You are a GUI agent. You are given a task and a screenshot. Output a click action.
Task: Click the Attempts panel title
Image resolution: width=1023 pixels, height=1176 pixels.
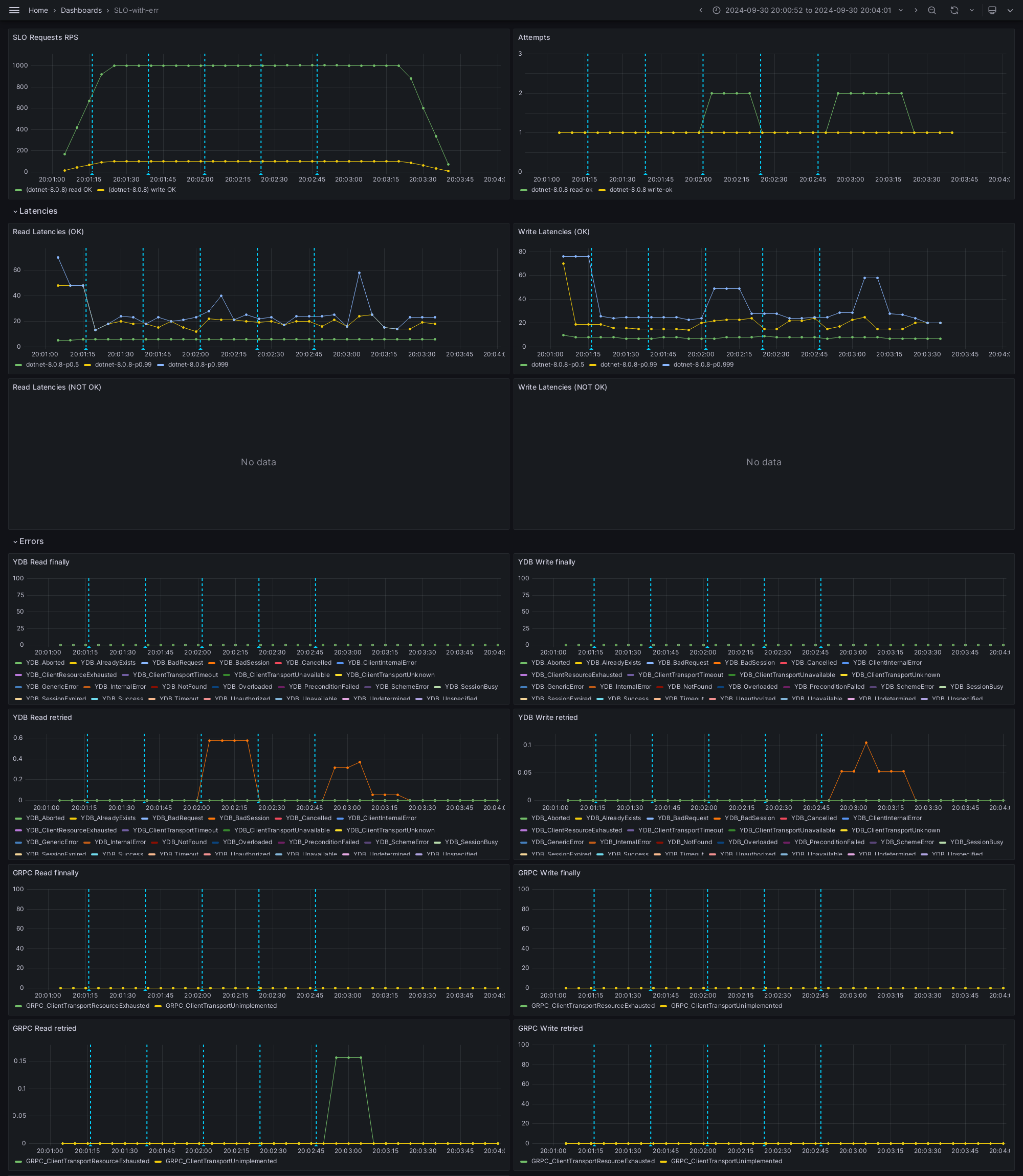click(534, 38)
